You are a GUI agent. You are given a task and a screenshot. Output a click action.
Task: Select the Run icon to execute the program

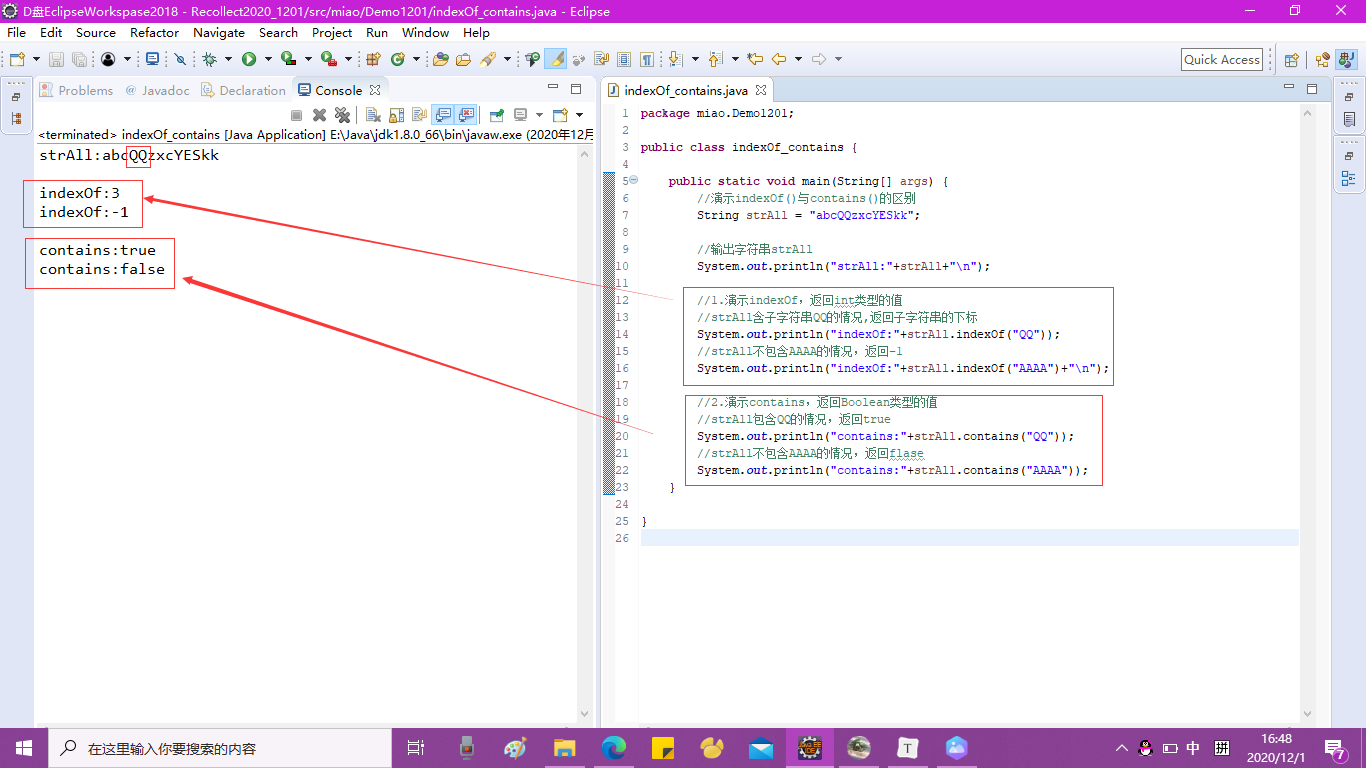coord(248,58)
